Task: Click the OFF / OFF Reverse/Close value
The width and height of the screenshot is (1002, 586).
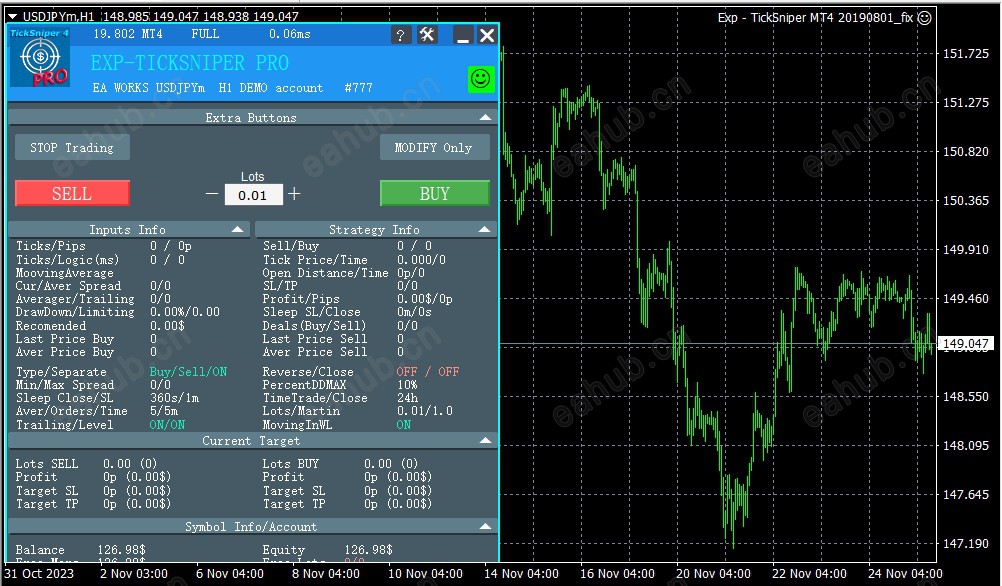Action: pos(428,372)
